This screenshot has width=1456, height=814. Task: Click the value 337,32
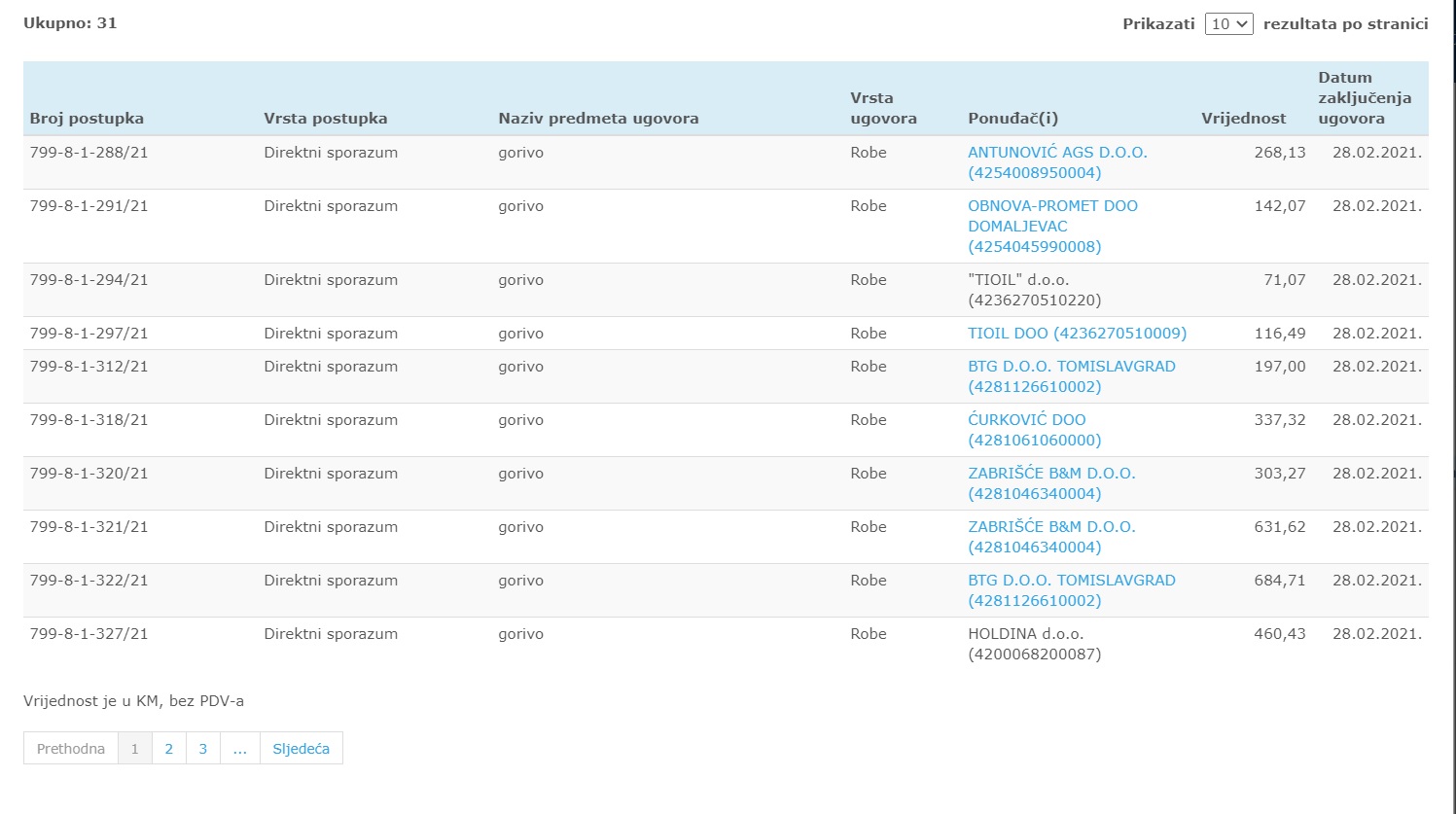pos(1280,419)
